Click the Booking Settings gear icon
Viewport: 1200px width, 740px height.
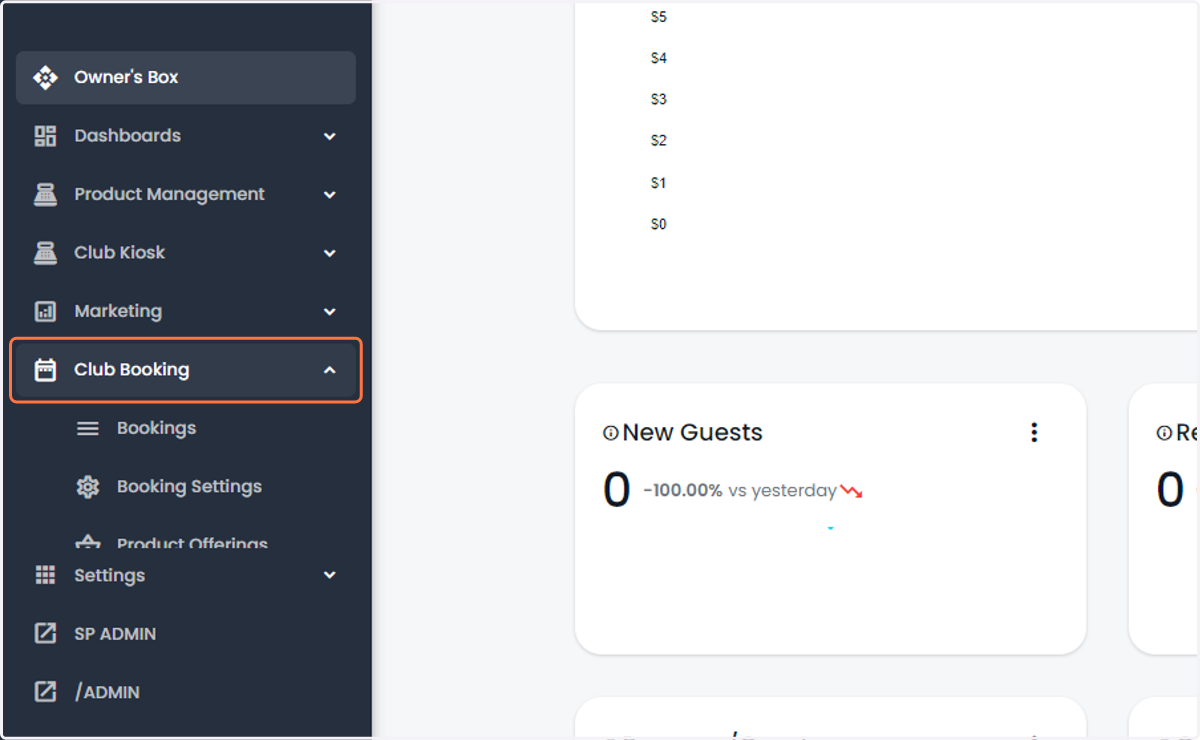pos(88,487)
